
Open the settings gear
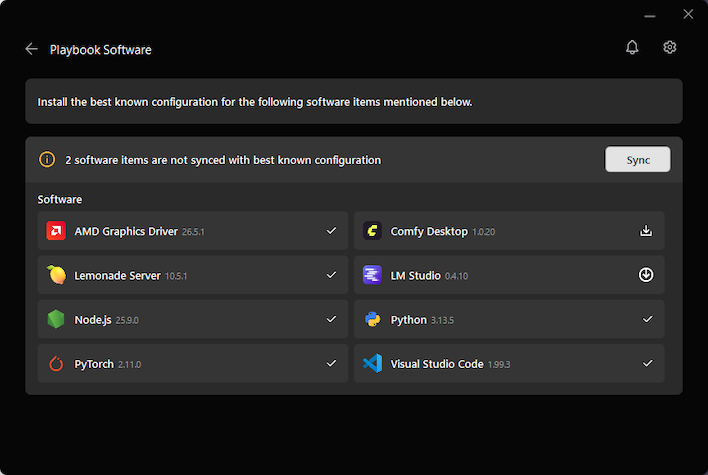670,47
